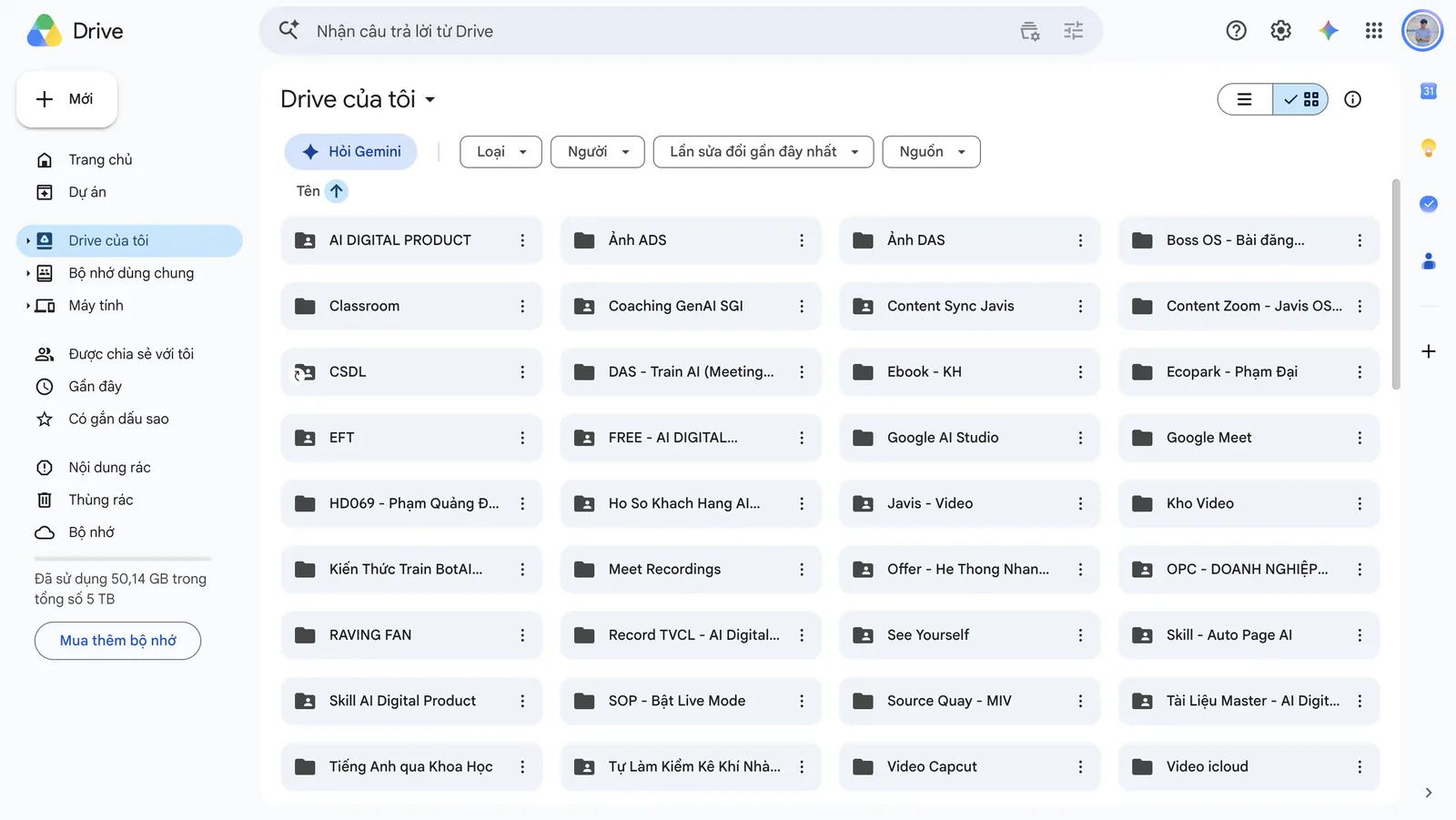Hide the side panel chevron
This screenshot has width=1456, height=820.
point(1429,793)
